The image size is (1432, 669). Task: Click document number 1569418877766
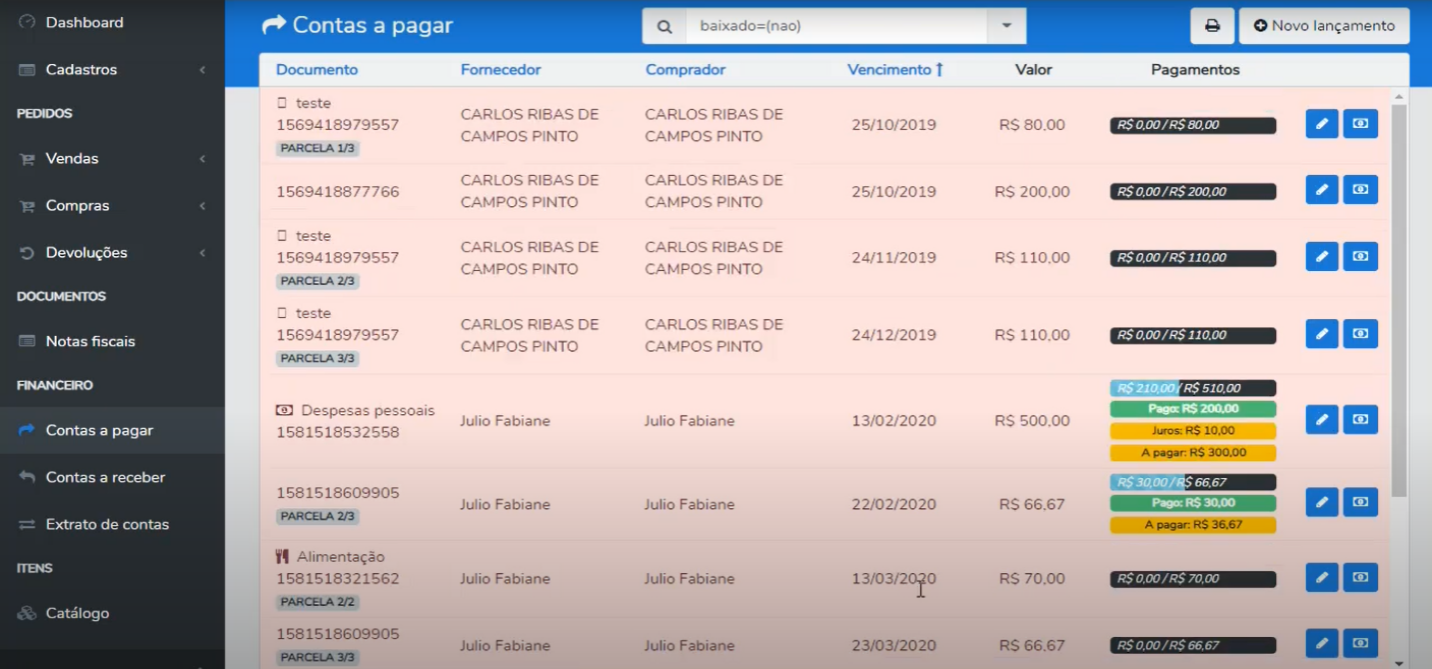click(338, 191)
